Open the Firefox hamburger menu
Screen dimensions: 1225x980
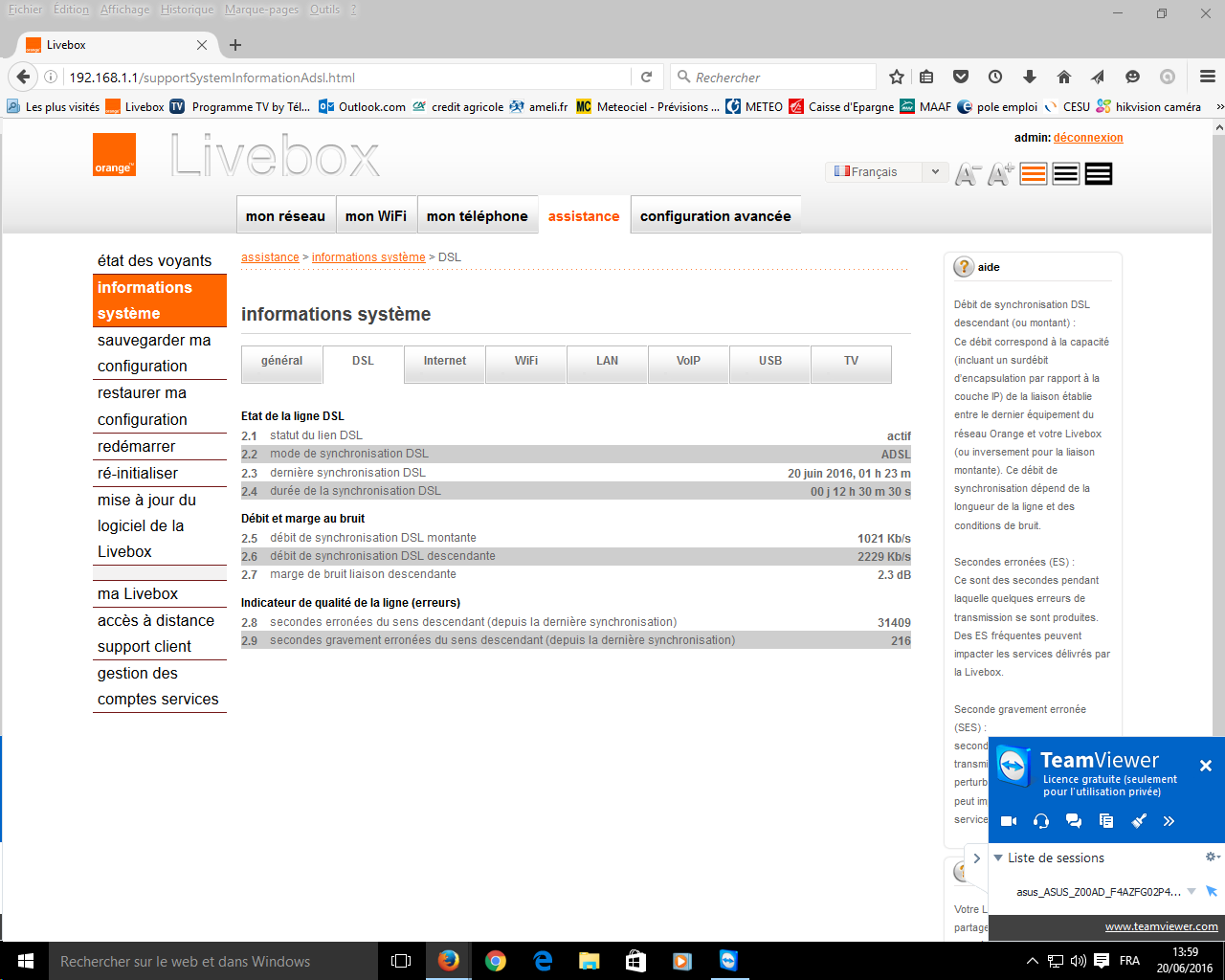[x=1208, y=77]
